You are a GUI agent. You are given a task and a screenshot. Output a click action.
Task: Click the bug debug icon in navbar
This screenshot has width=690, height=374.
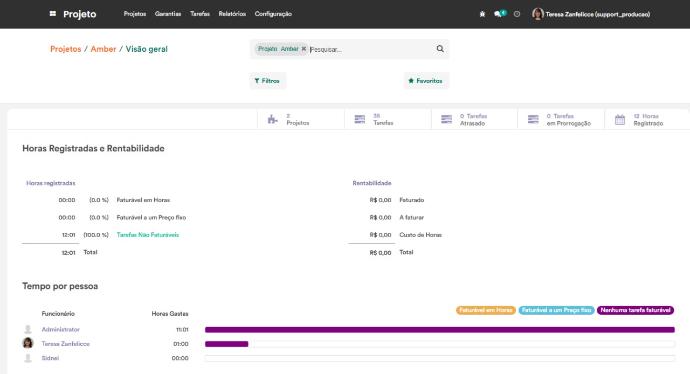(482, 14)
